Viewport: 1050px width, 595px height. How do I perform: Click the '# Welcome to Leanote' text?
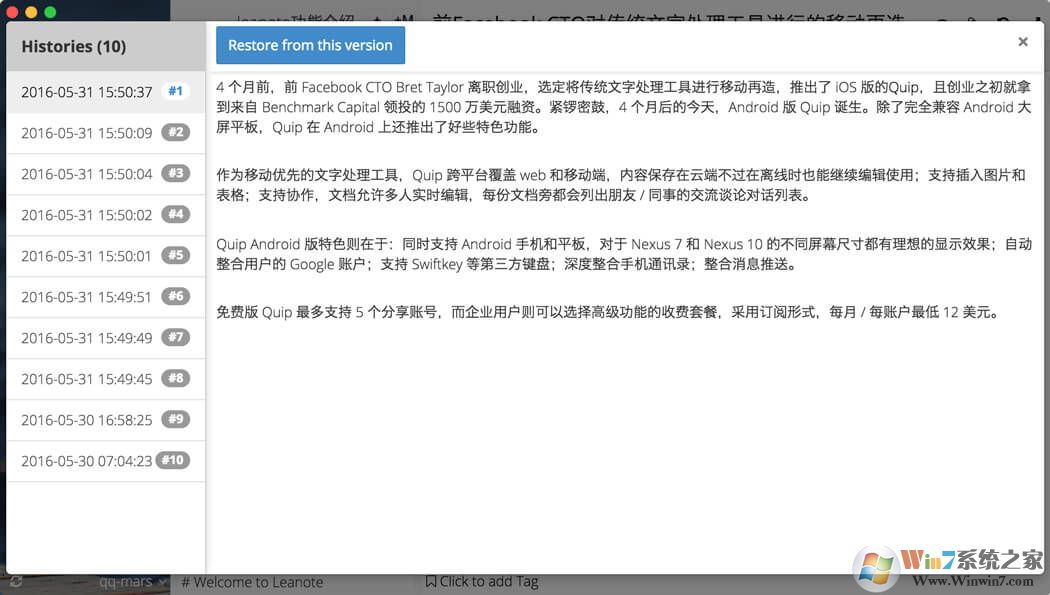[x=252, y=582]
